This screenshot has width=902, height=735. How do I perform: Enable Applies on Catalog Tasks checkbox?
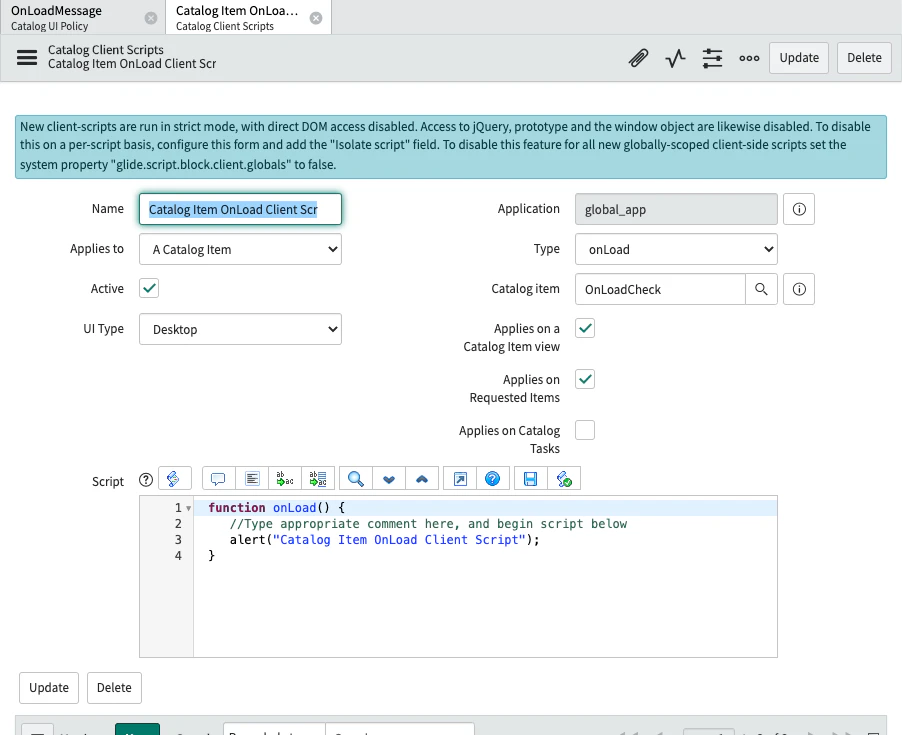[585, 430]
